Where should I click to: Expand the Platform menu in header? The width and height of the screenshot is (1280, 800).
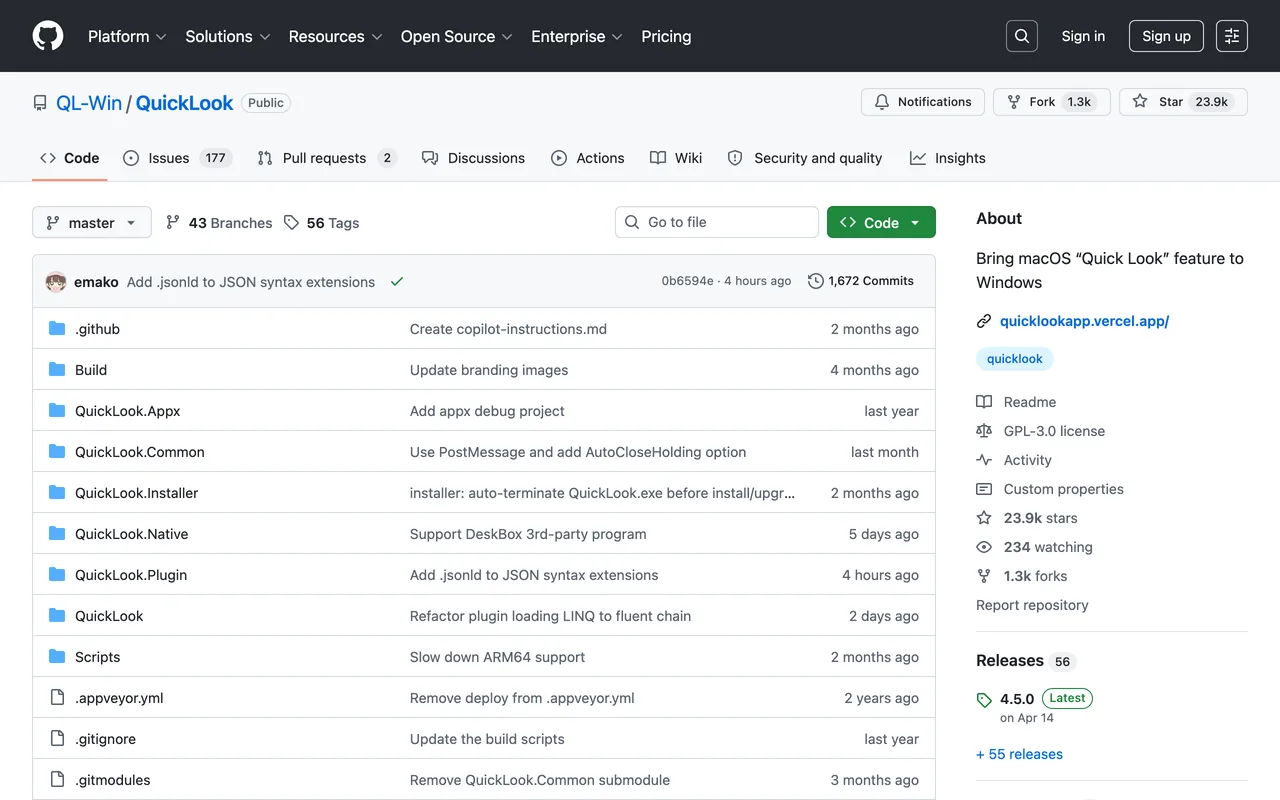tap(127, 36)
